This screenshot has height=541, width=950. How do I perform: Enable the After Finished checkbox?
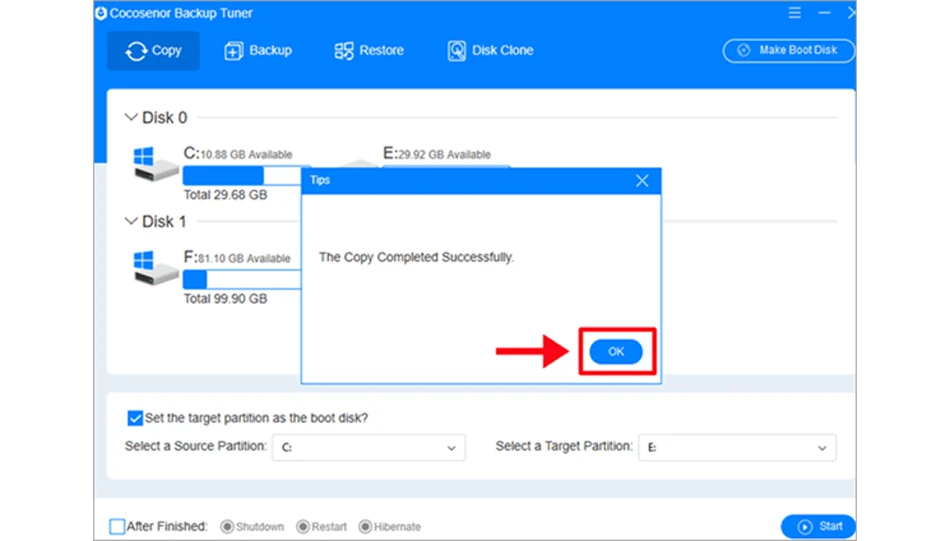click(x=117, y=526)
